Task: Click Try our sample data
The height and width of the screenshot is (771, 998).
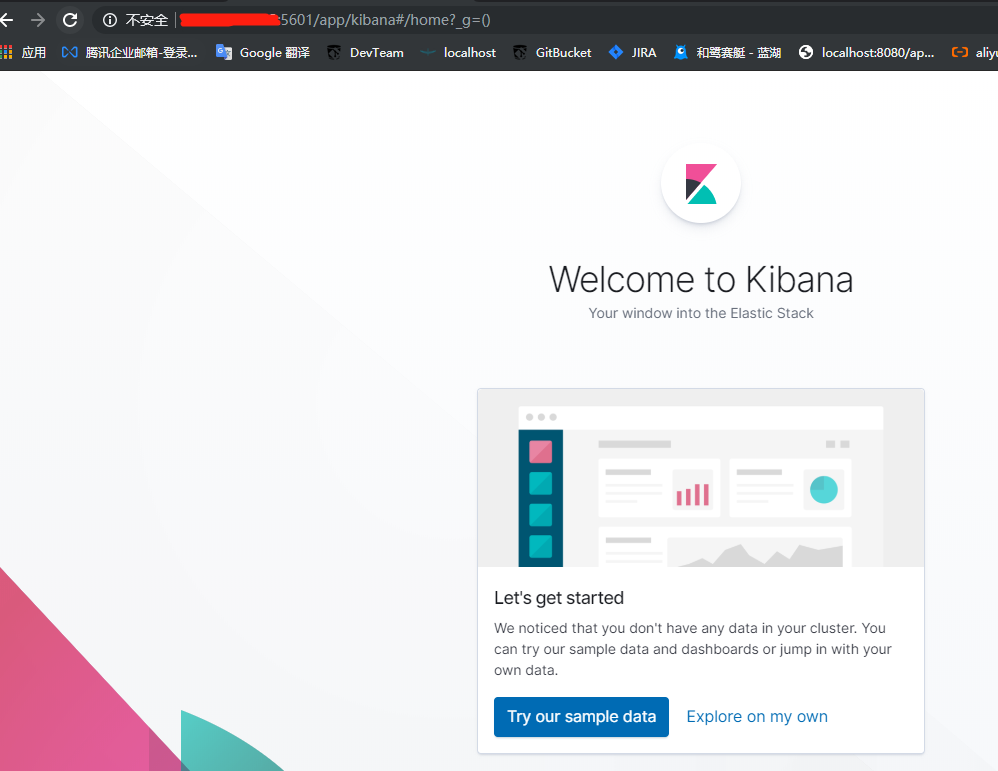Action: [581, 717]
